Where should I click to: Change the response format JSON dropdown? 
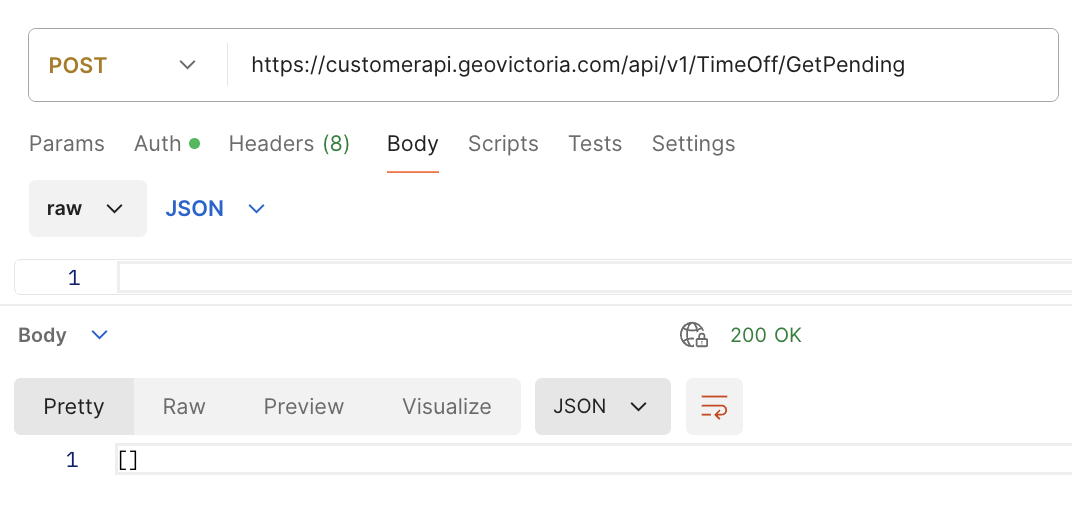602,406
